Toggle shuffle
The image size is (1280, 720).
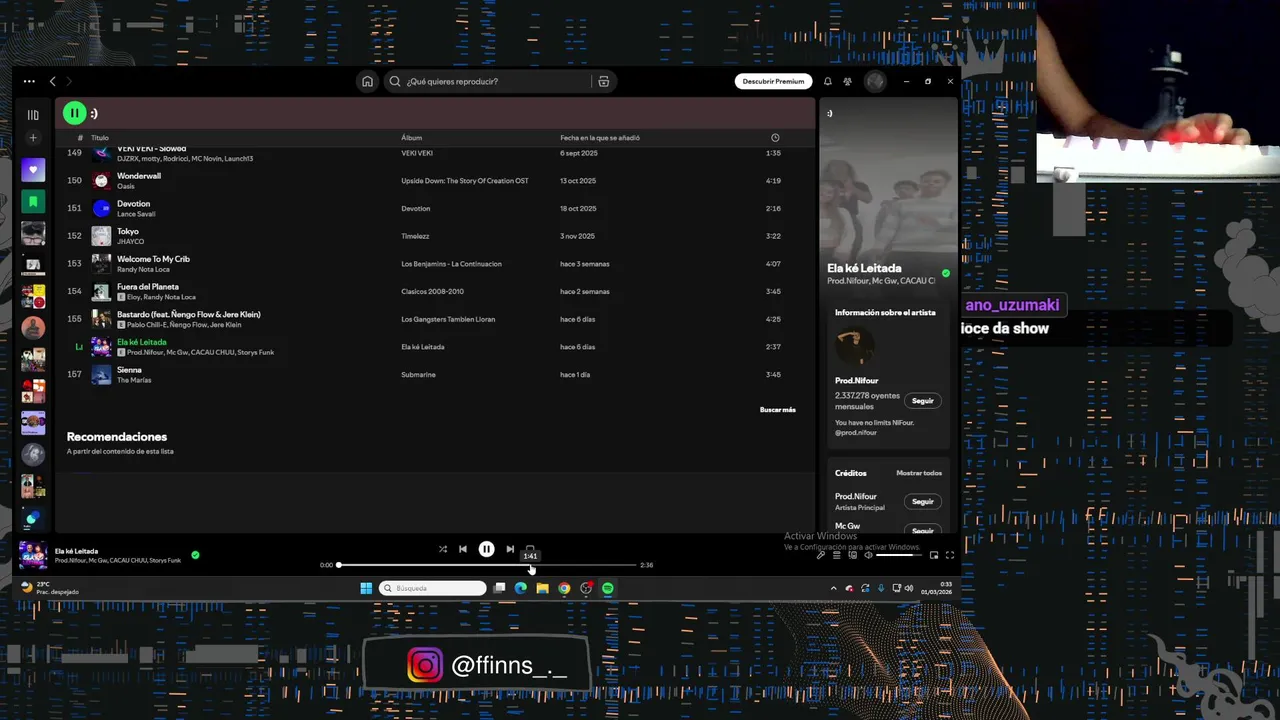pyautogui.click(x=443, y=549)
